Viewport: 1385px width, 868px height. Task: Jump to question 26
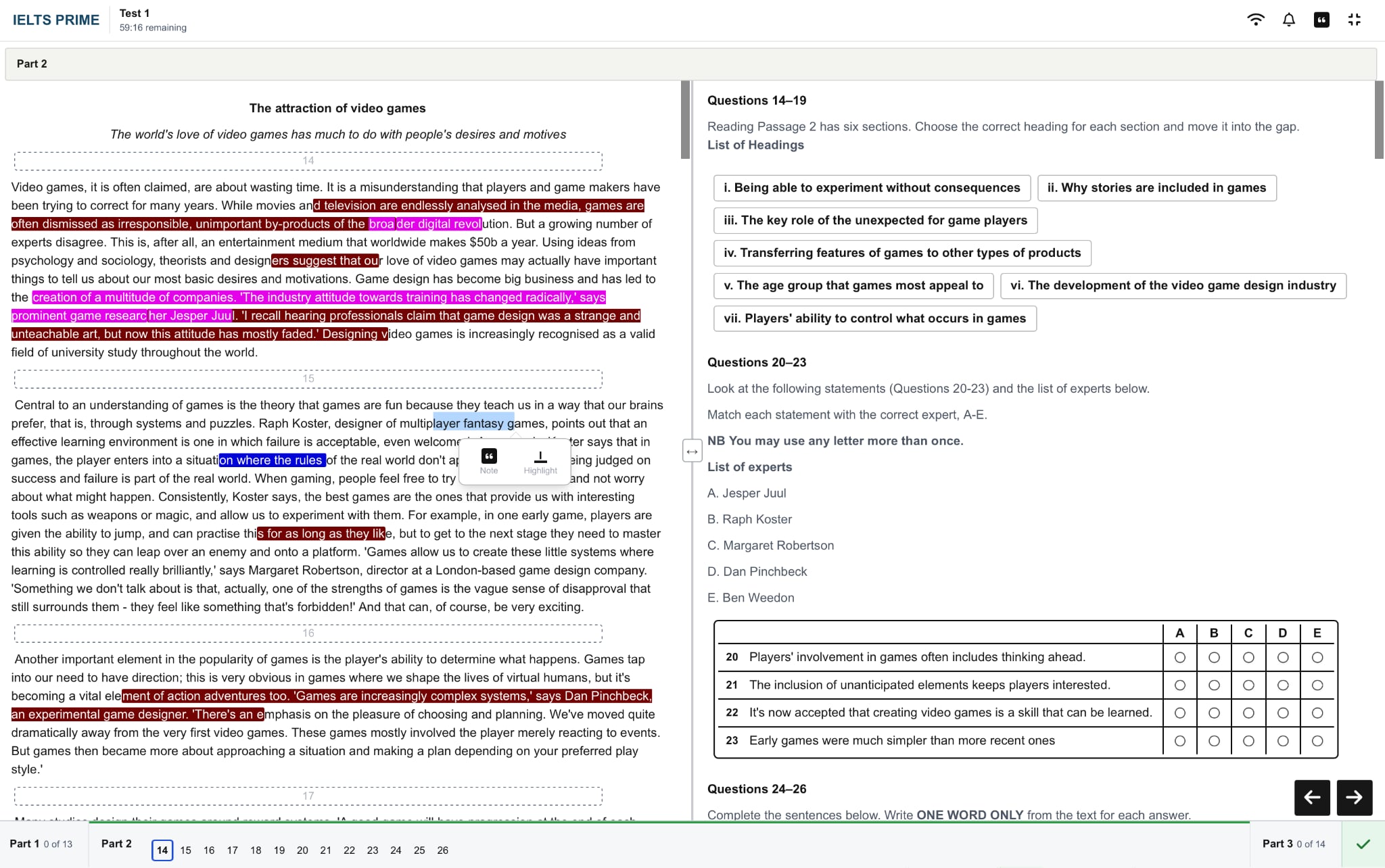click(443, 850)
